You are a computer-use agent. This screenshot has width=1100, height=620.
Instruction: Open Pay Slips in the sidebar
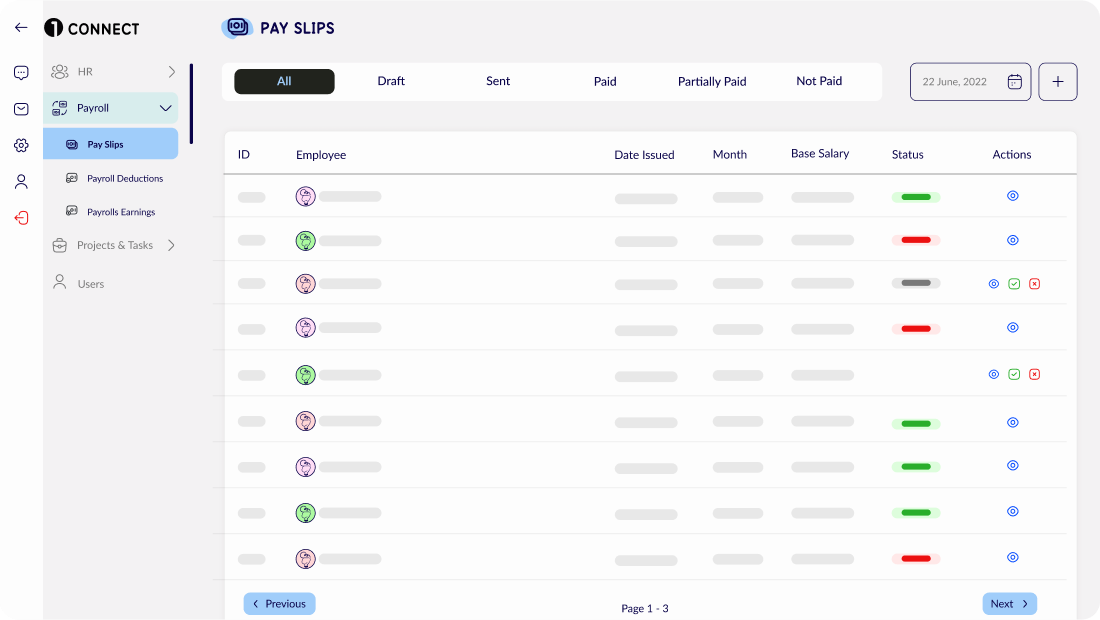(111, 144)
